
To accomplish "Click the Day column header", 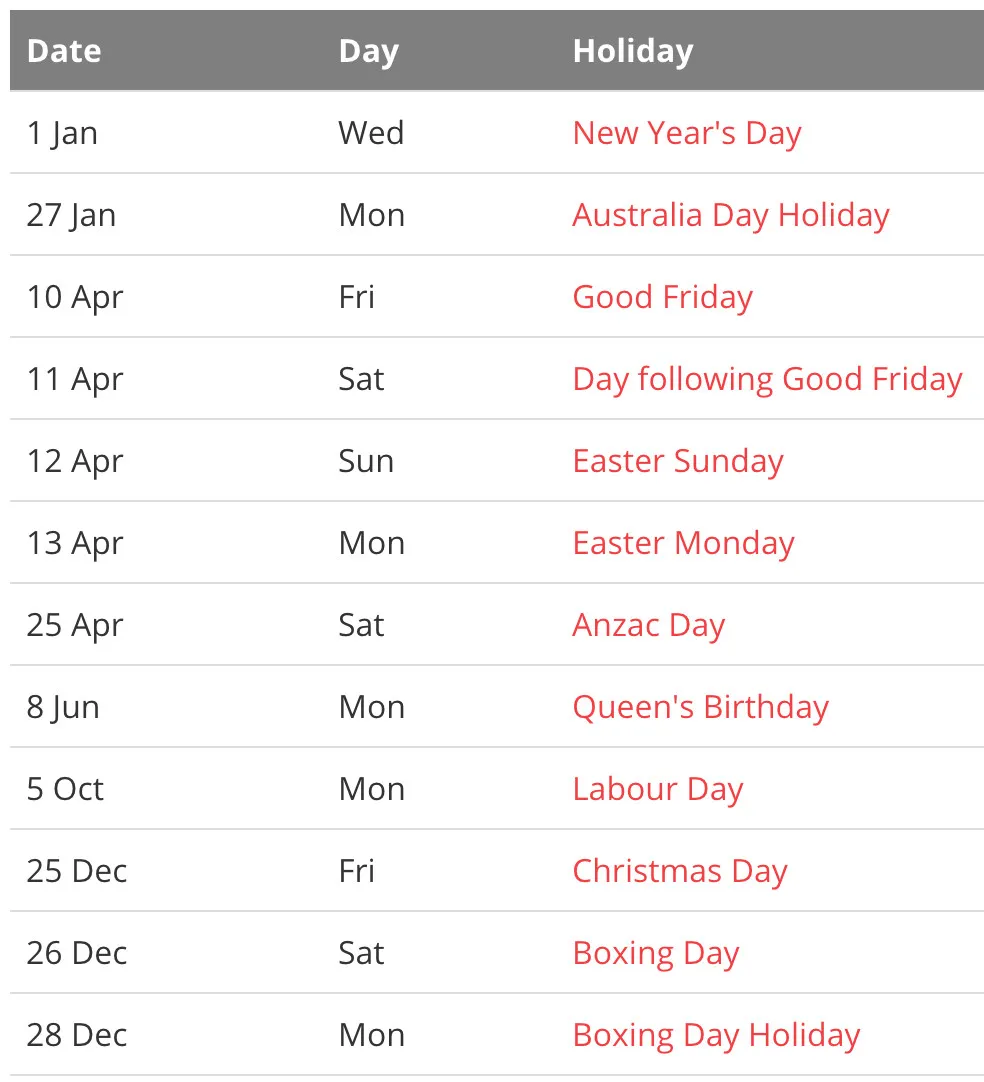I will pyautogui.click(x=368, y=51).
